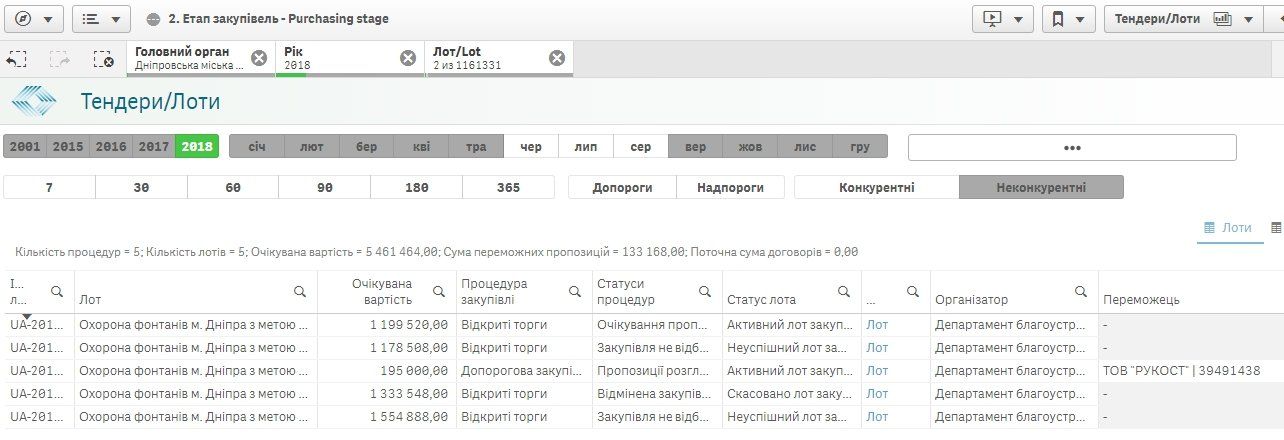Image resolution: width=1284 pixels, height=440 pixels.
Task: Choose the 90 days period
Action: pos(324,187)
